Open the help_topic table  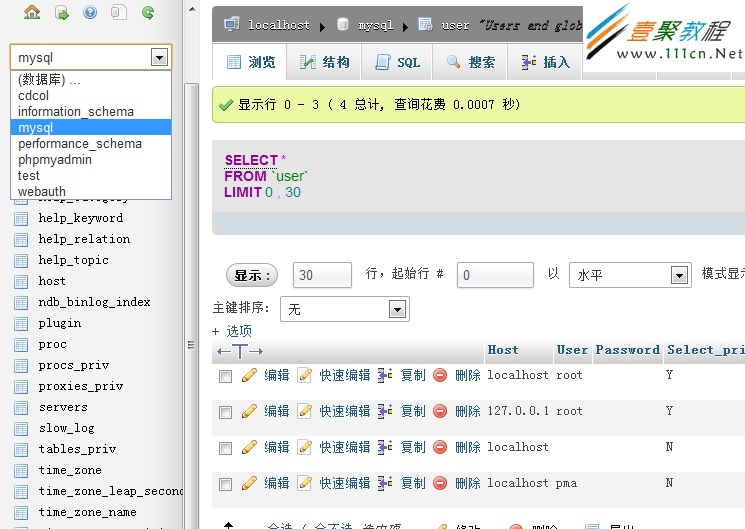74,260
